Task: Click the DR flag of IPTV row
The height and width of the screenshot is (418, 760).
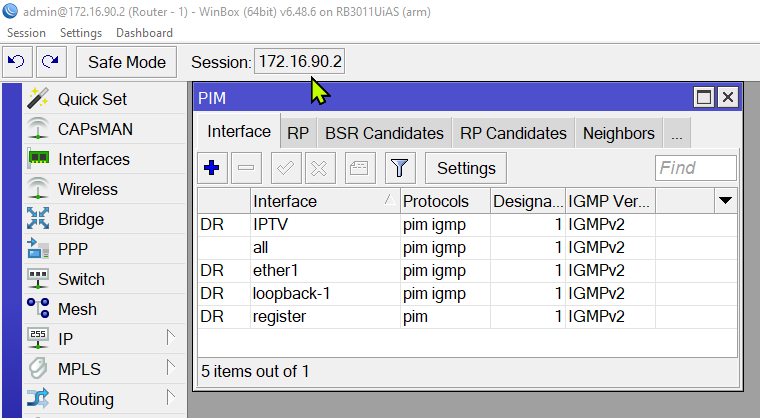Action: (x=212, y=225)
